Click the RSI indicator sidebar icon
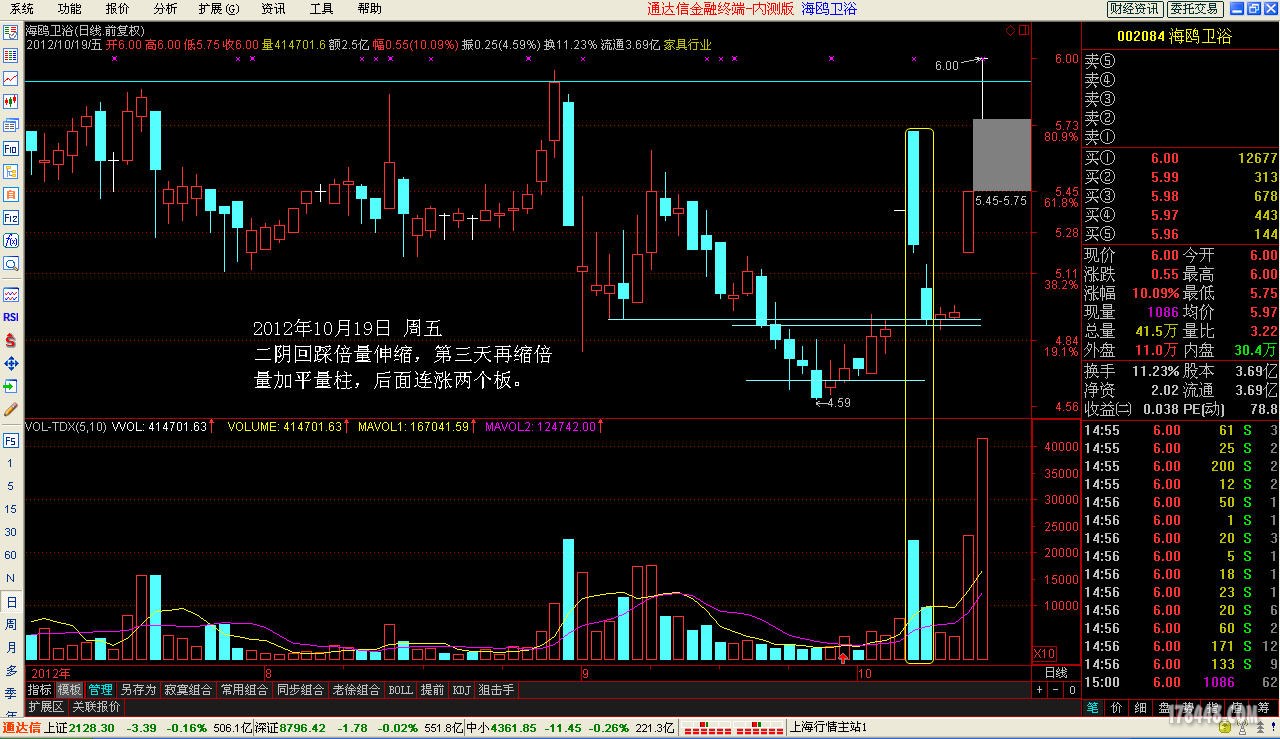Screen dimensions: 1280x739 pos(11,317)
